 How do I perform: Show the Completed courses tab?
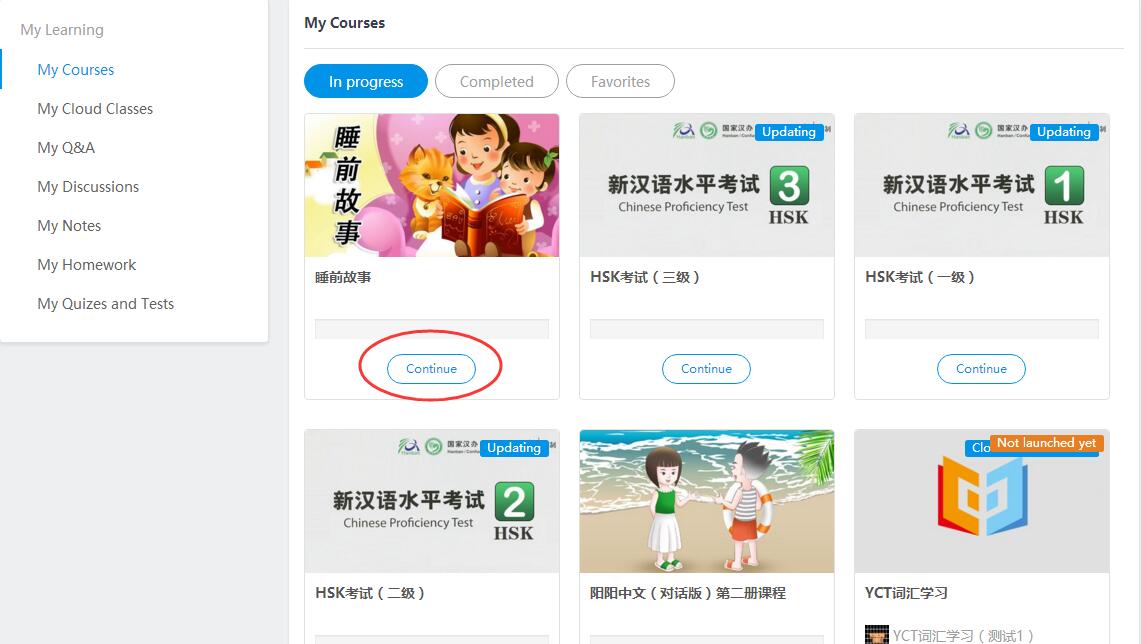[x=497, y=82]
